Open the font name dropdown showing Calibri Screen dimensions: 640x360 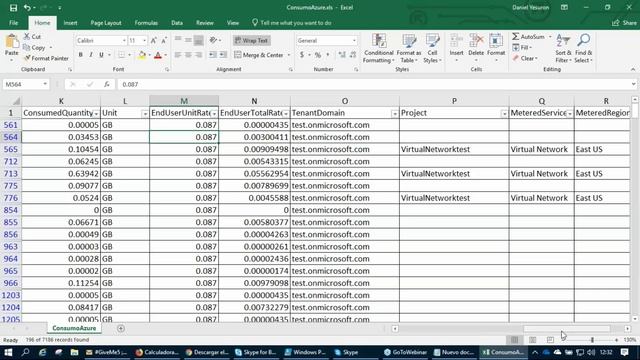(124, 40)
